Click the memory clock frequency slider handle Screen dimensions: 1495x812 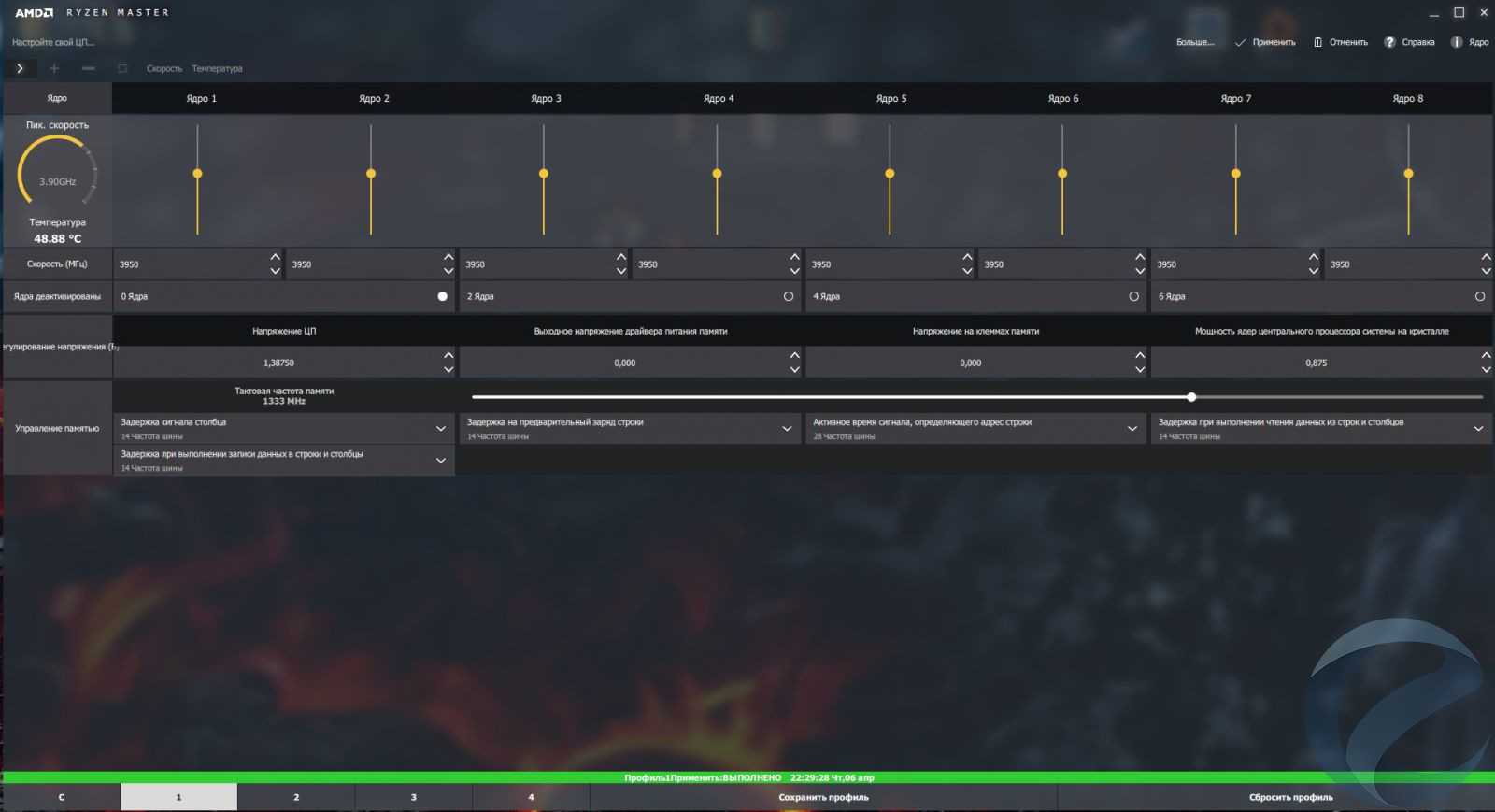[1191, 397]
